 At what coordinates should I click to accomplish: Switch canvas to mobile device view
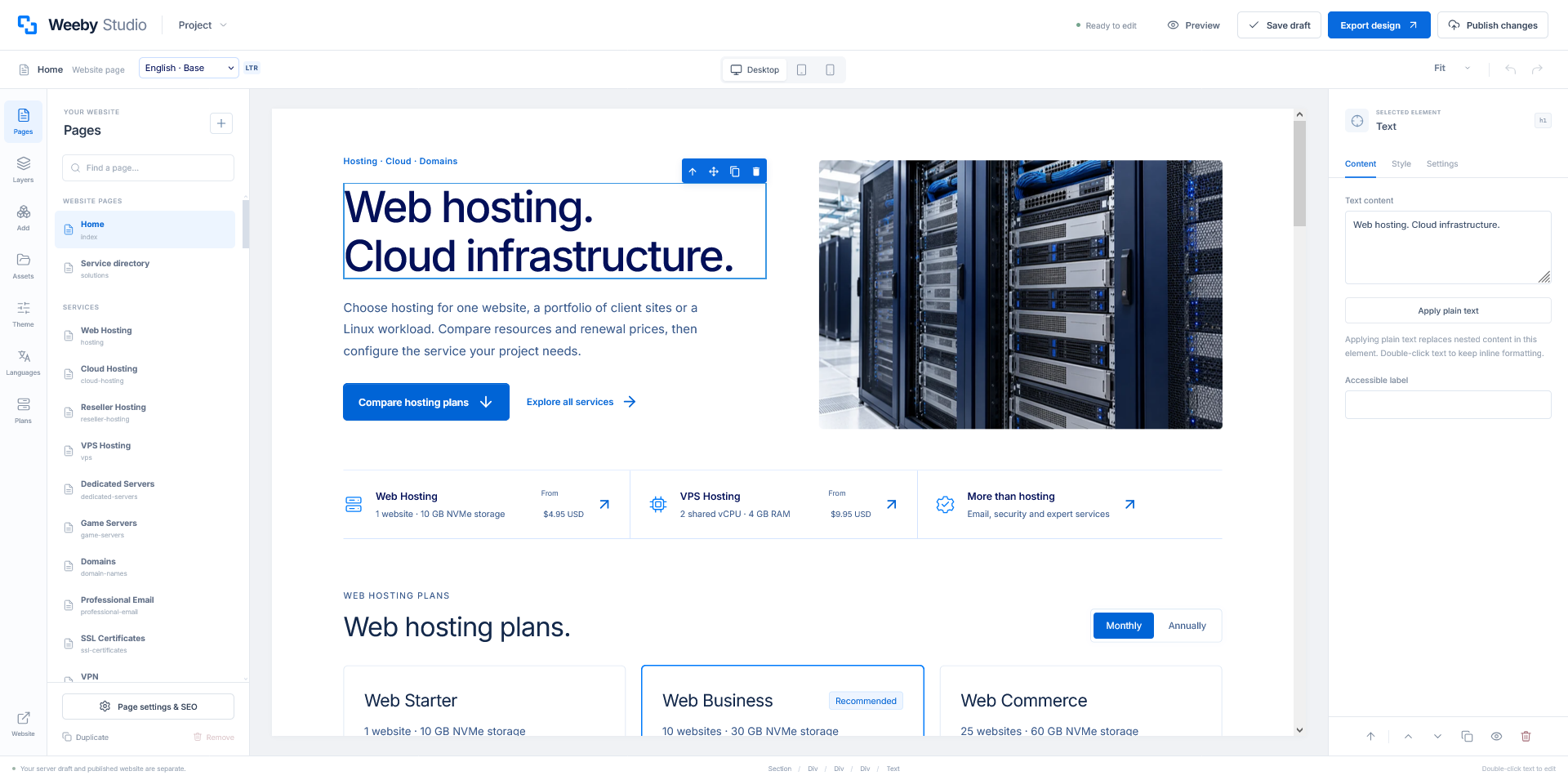pyautogui.click(x=830, y=69)
